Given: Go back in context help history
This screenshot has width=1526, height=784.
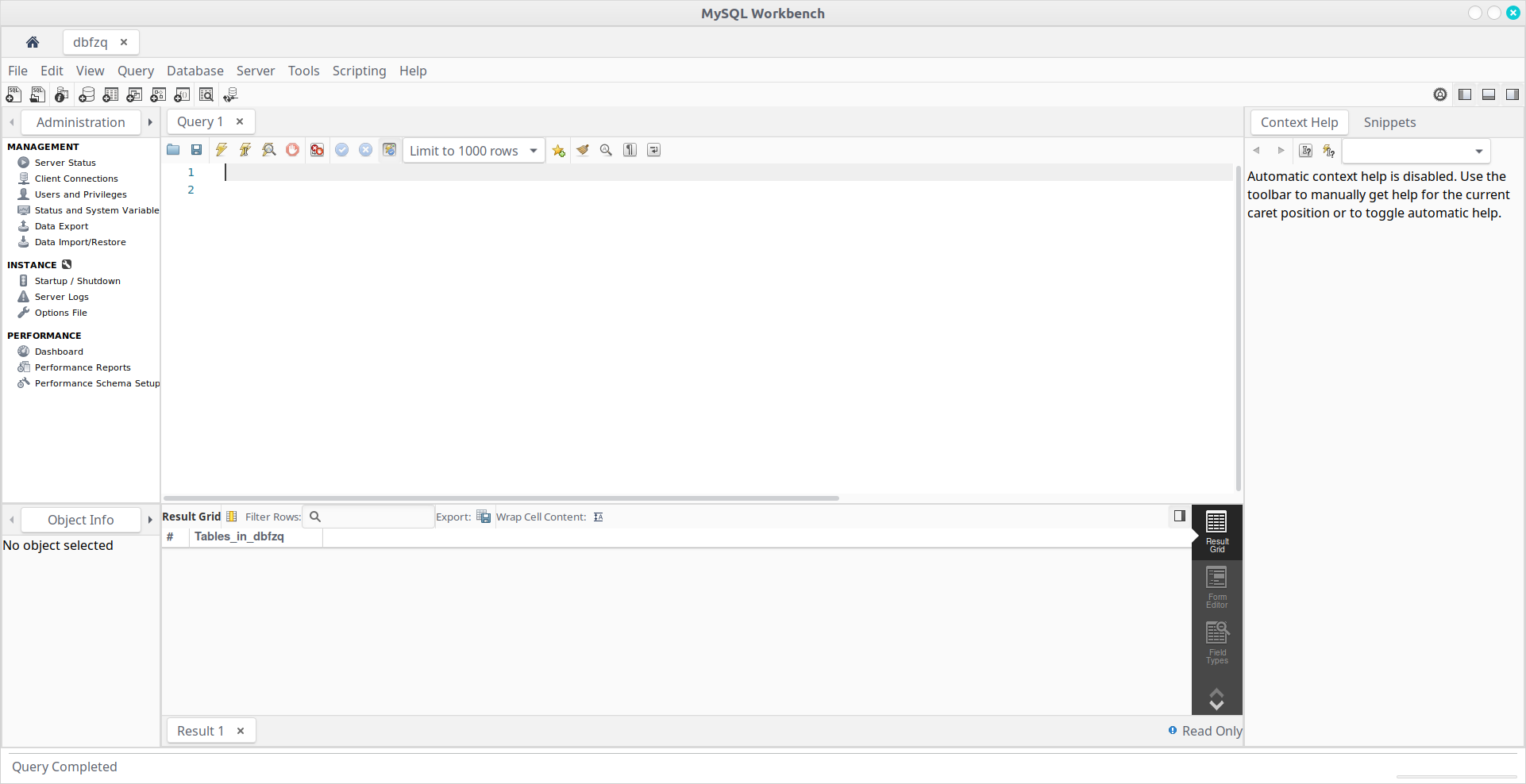Looking at the screenshot, I should (1257, 151).
